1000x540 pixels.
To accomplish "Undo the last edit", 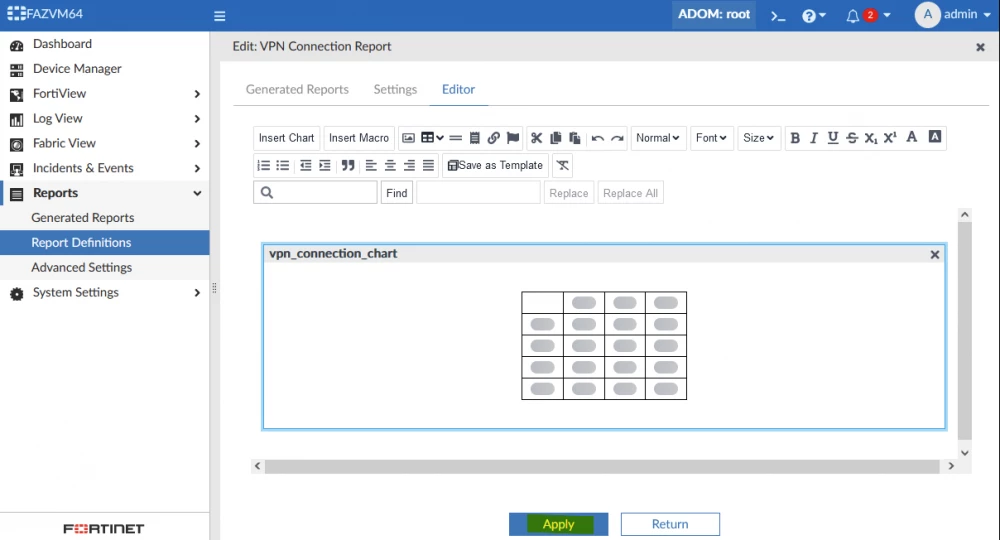I will coord(598,138).
